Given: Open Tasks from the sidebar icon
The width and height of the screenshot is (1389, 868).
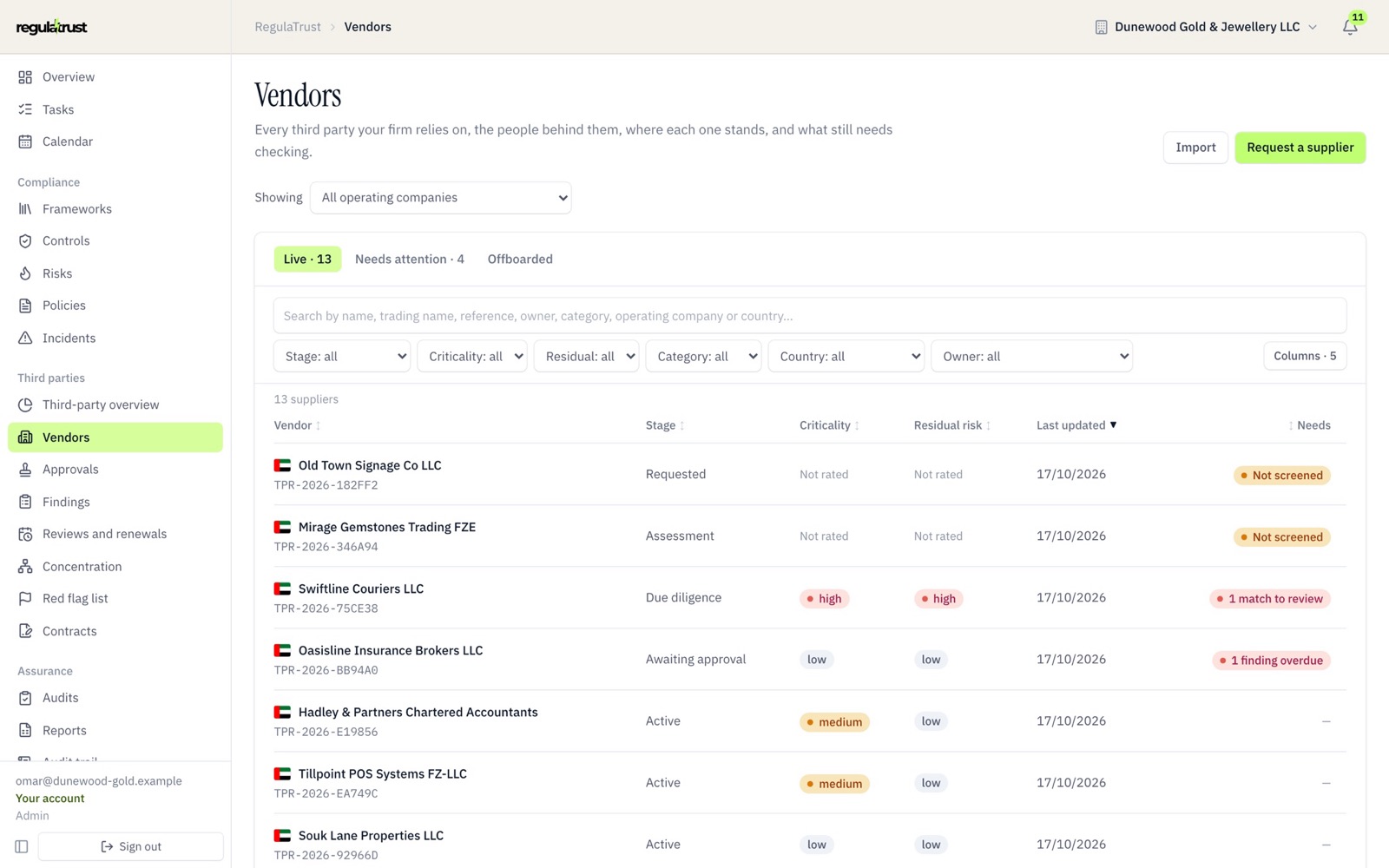Looking at the screenshot, I should 25,109.
